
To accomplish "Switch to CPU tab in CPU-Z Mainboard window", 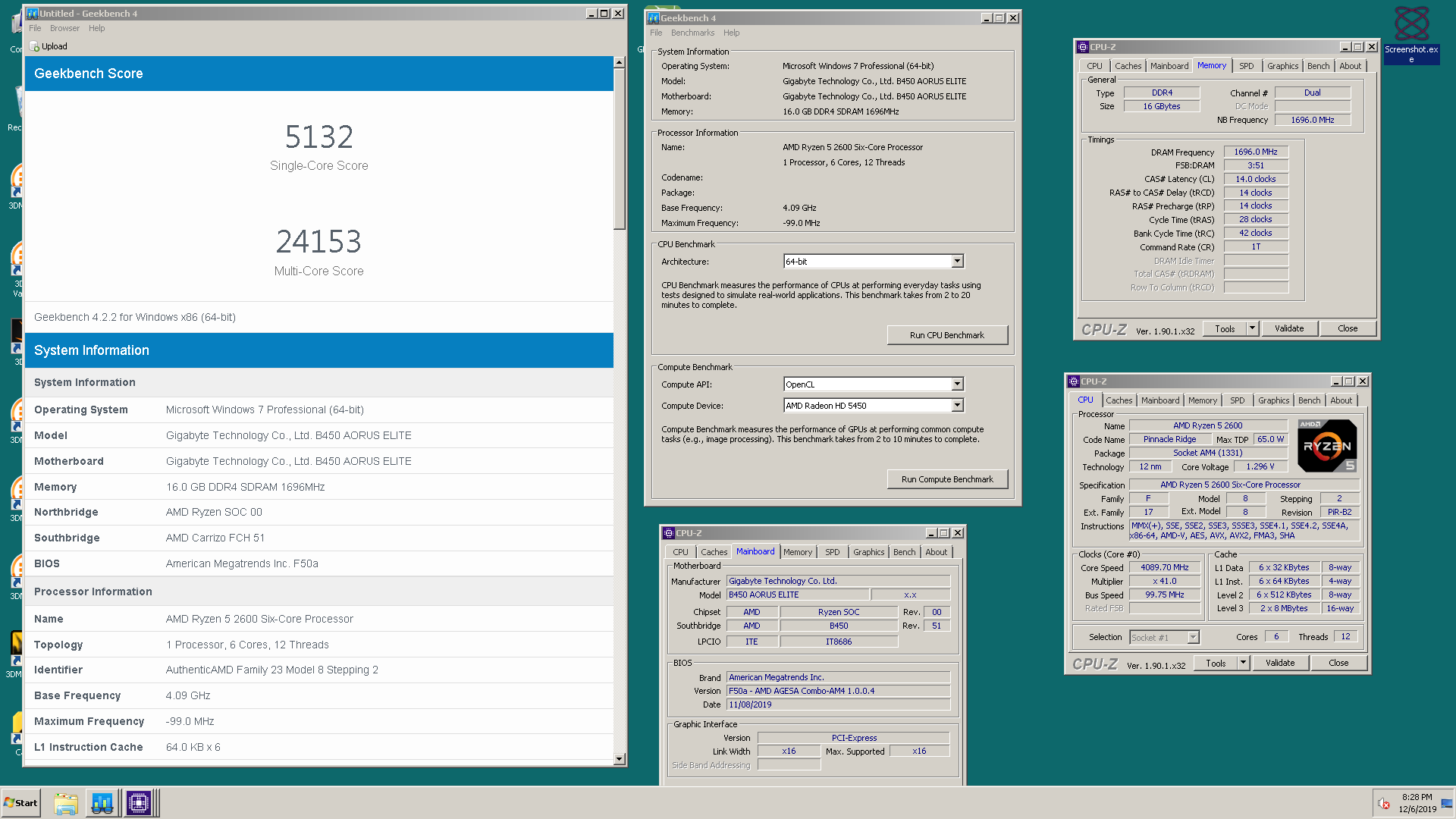I will pyautogui.click(x=680, y=552).
